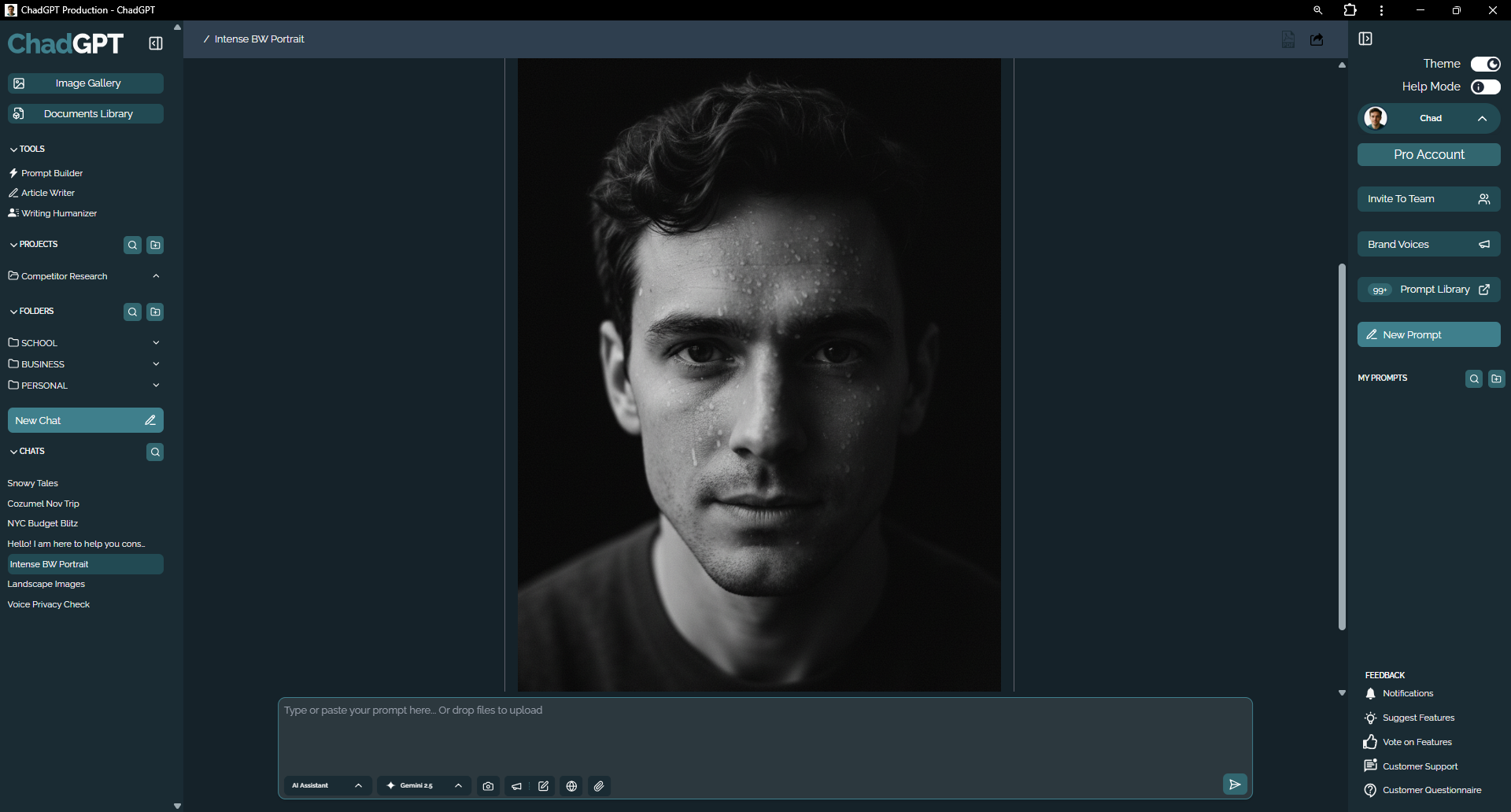Open the Snowy Tales chat
1511x812 pixels.
(32, 482)
